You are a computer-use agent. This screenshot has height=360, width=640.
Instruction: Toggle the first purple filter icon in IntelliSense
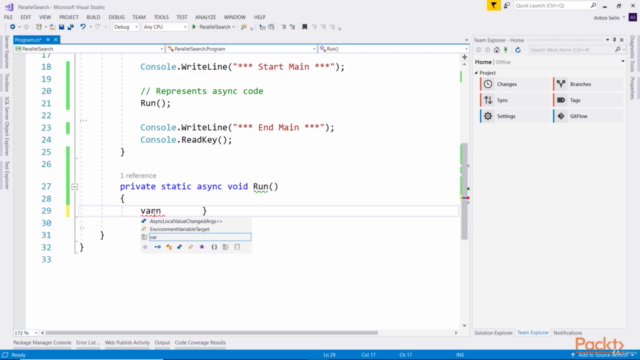(145, 247)
